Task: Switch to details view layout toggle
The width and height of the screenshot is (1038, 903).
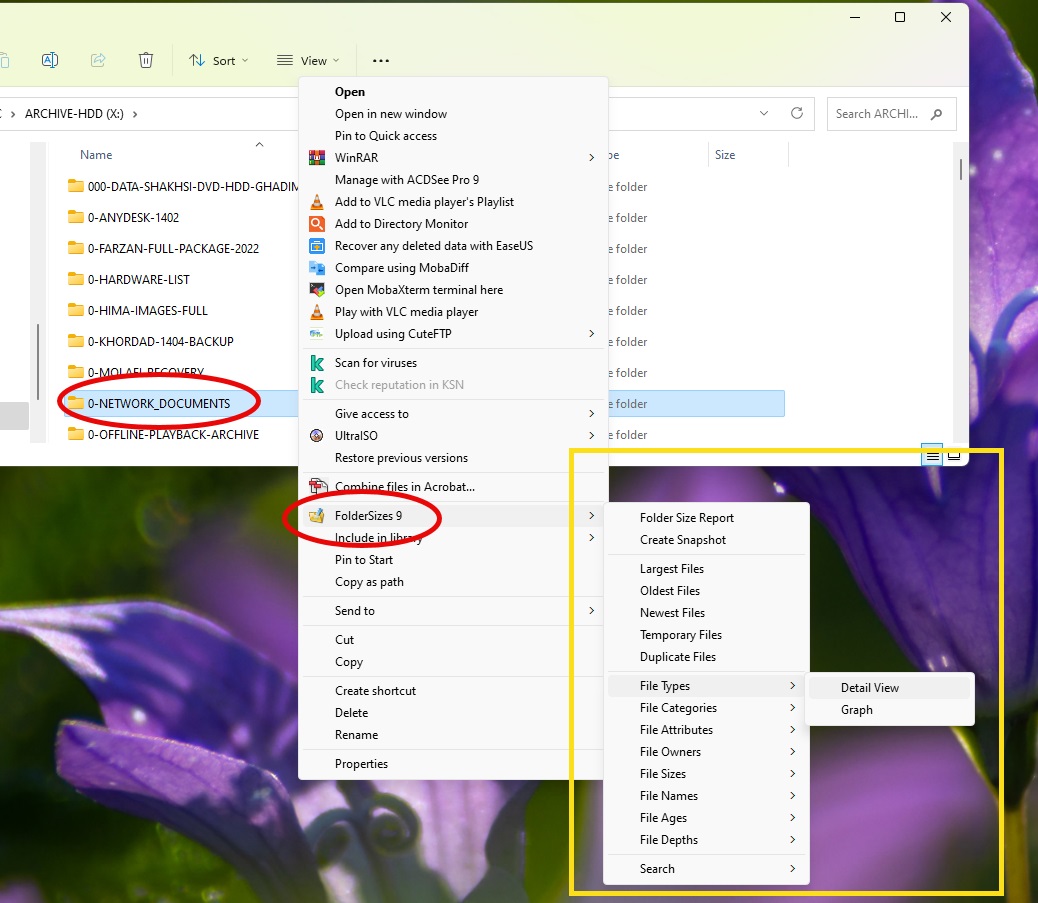Action: [932, 456]
